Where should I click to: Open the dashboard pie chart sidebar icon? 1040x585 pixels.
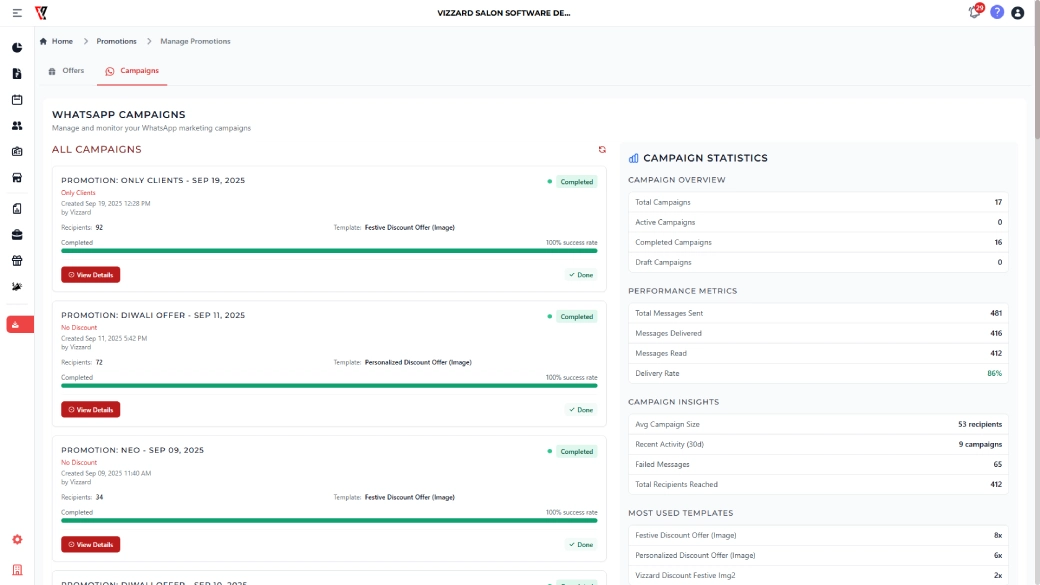(17, 48)
